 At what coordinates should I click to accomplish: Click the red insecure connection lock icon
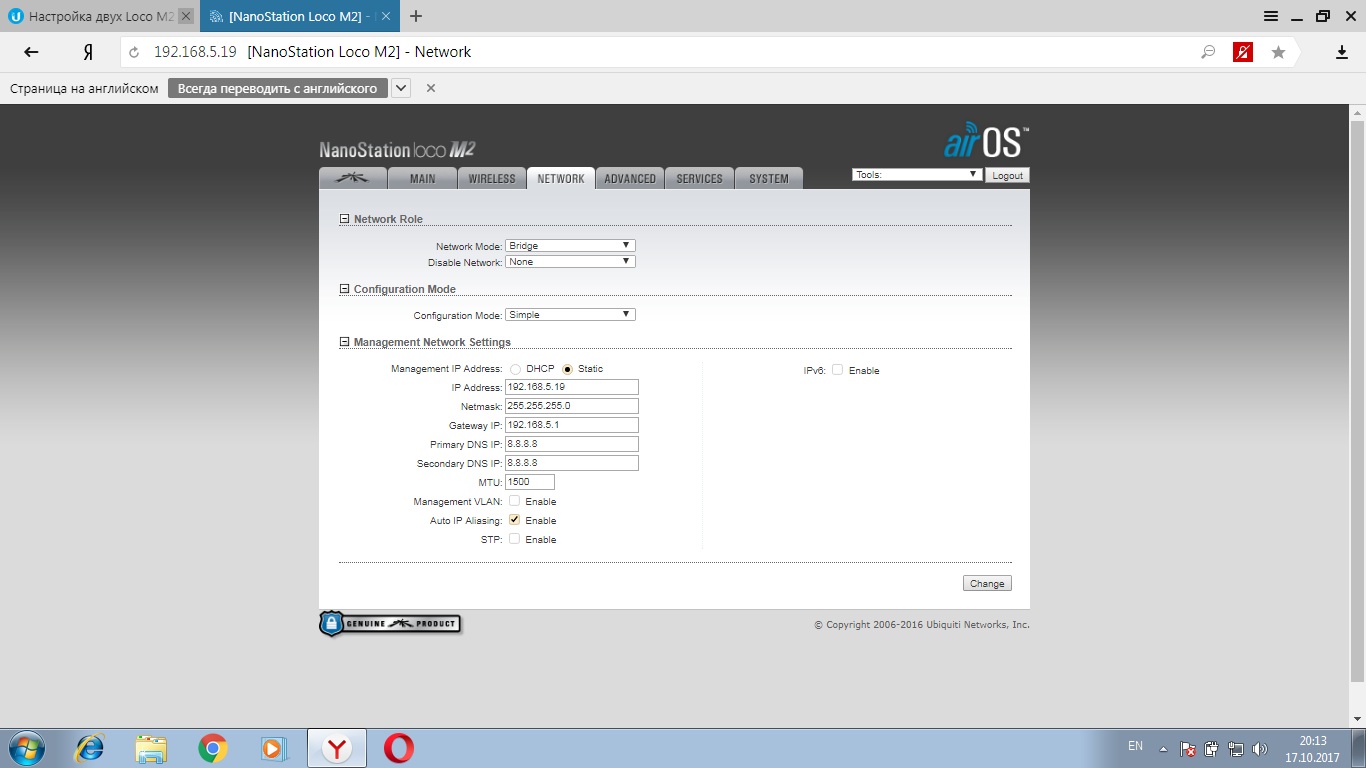(x=1243, y=52)
